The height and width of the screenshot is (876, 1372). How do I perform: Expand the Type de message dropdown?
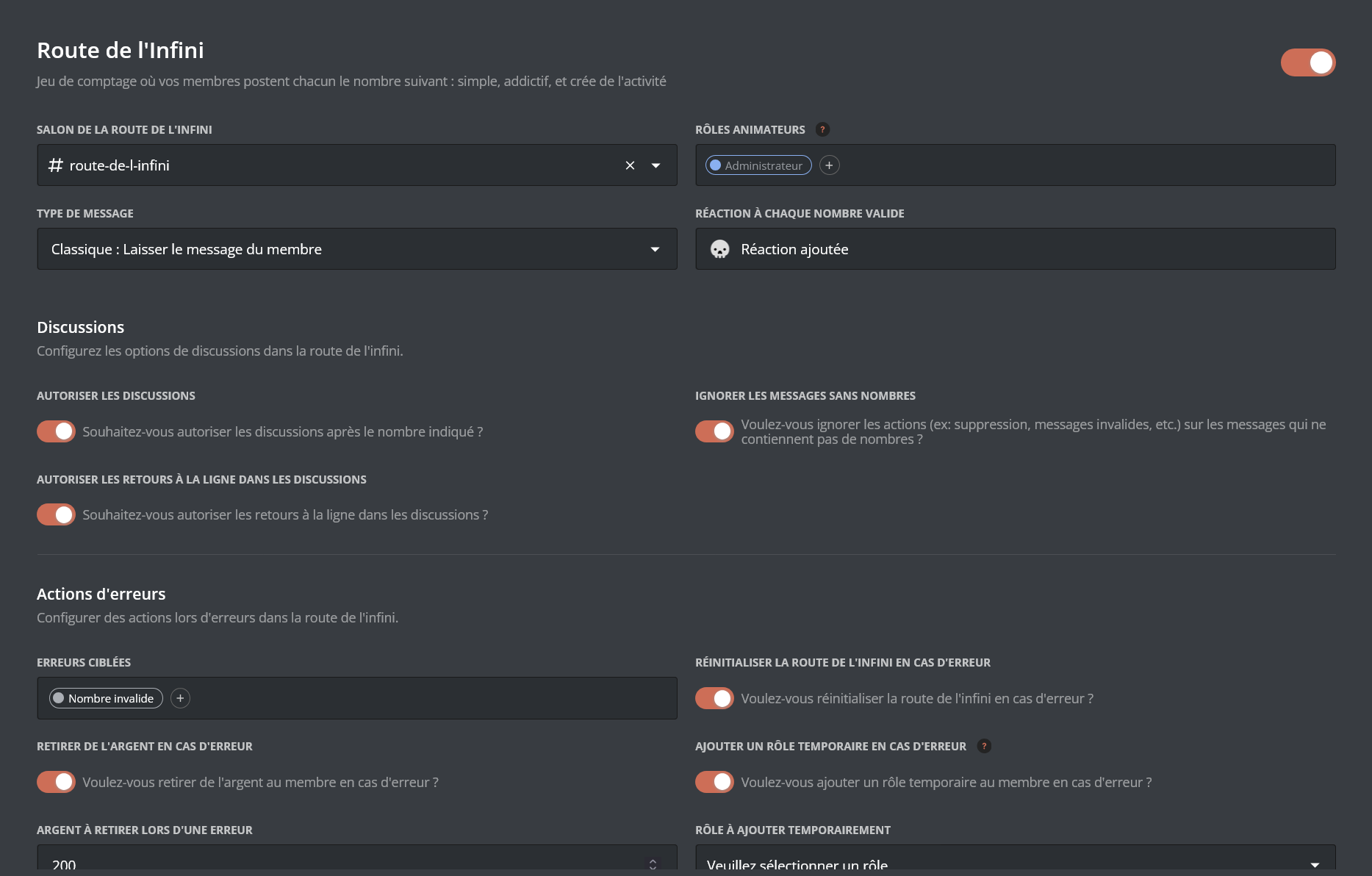pyautogui.click(x=654, y=249)
